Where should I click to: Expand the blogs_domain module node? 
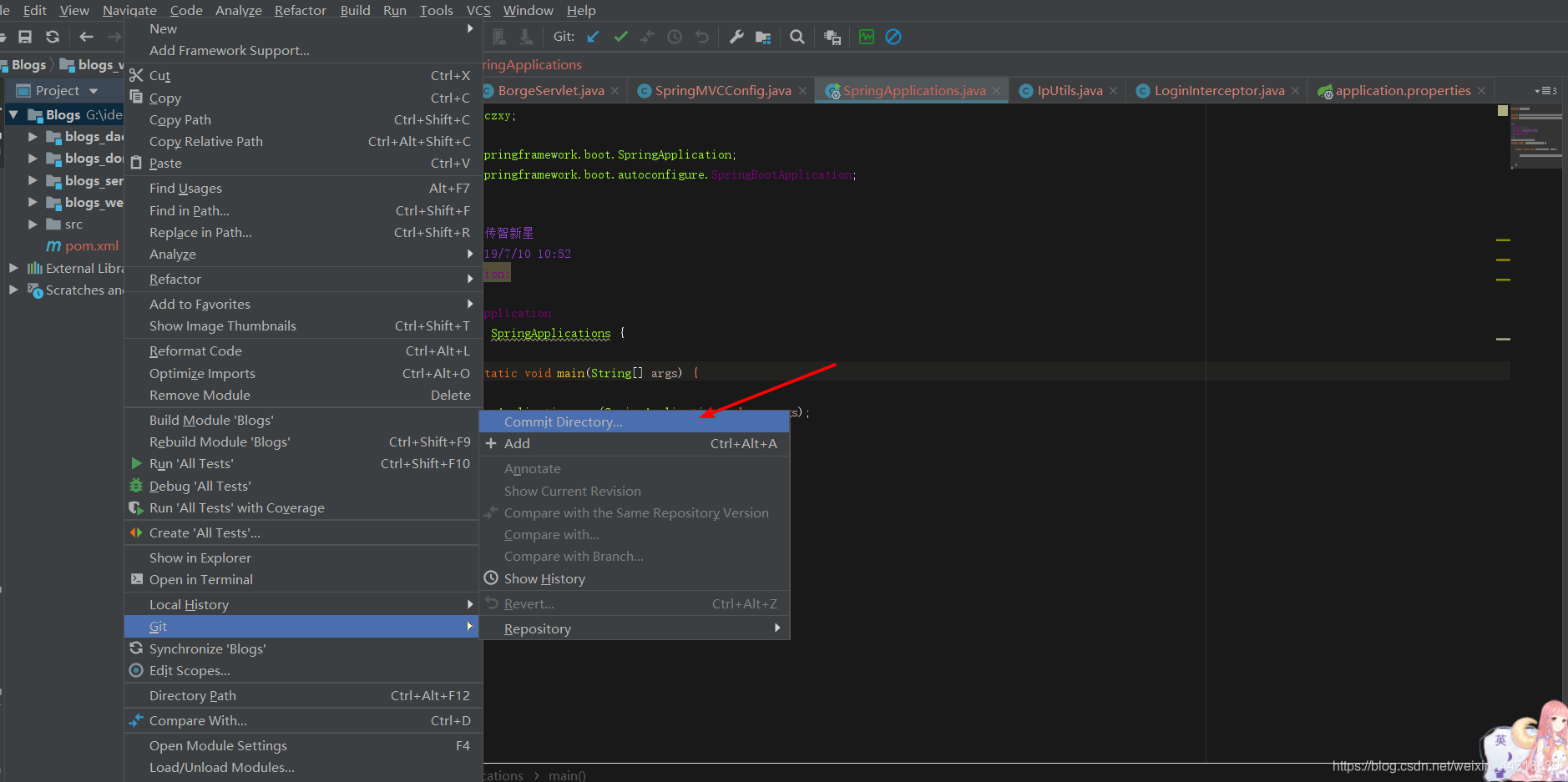click(x=33, y=158)
